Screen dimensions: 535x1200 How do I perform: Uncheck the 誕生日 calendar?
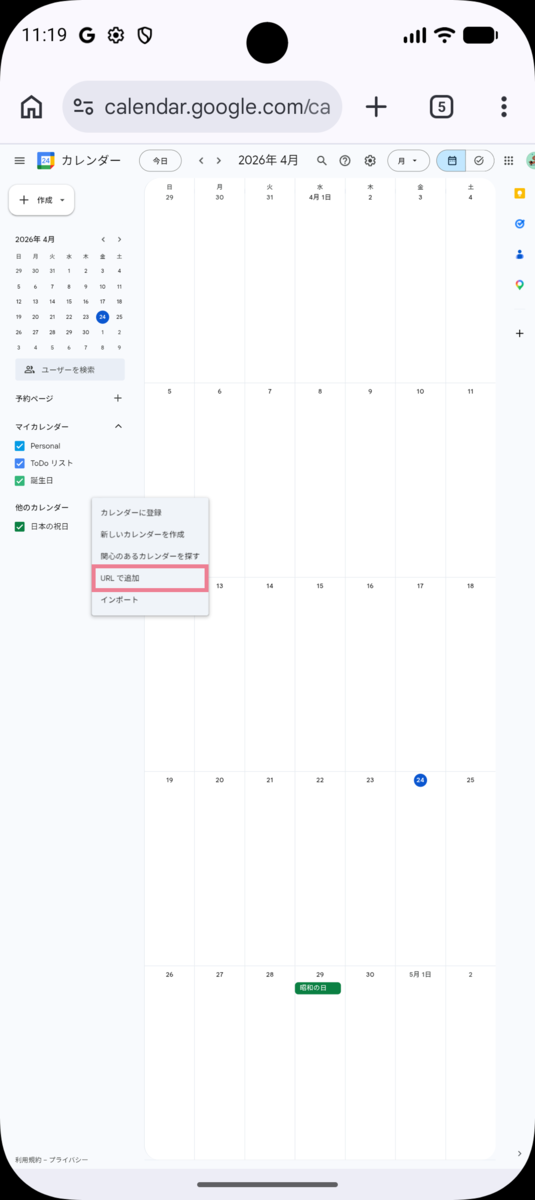click(x=20, y=481)
